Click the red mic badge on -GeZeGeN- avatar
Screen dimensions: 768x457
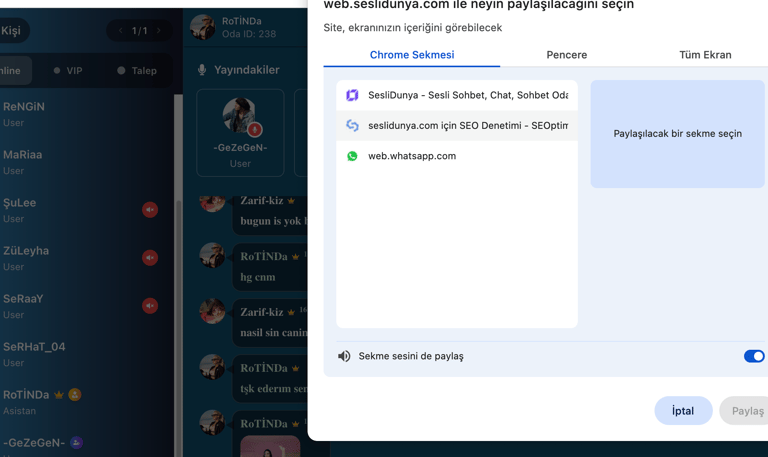(x=254, y=130)
